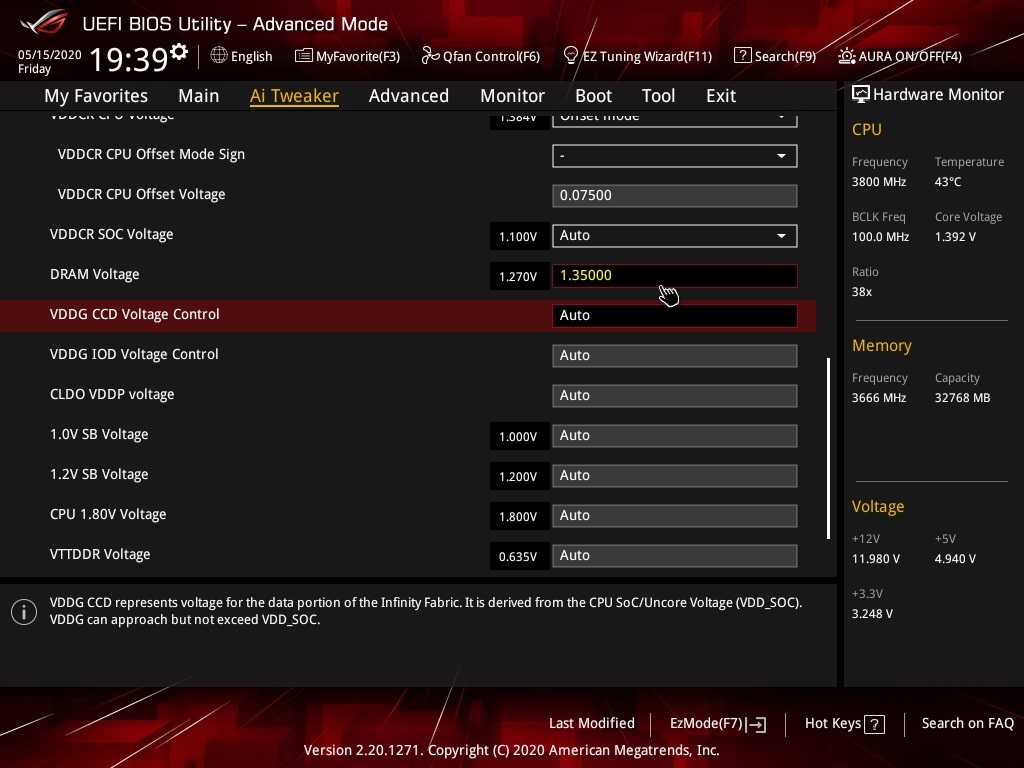This screenshot has width=1024, height=768.
Task: Click the Search question mark icon
Action: [743, 56]
